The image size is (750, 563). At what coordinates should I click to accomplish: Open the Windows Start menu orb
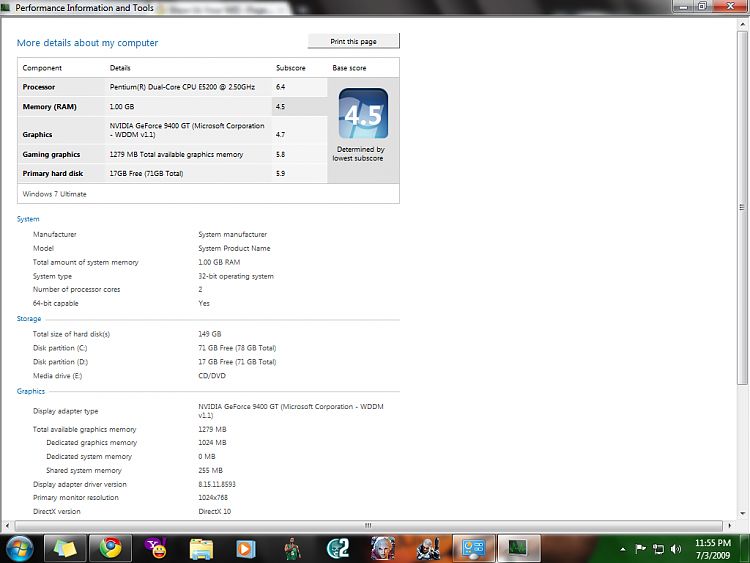click(x=19, y=548)
